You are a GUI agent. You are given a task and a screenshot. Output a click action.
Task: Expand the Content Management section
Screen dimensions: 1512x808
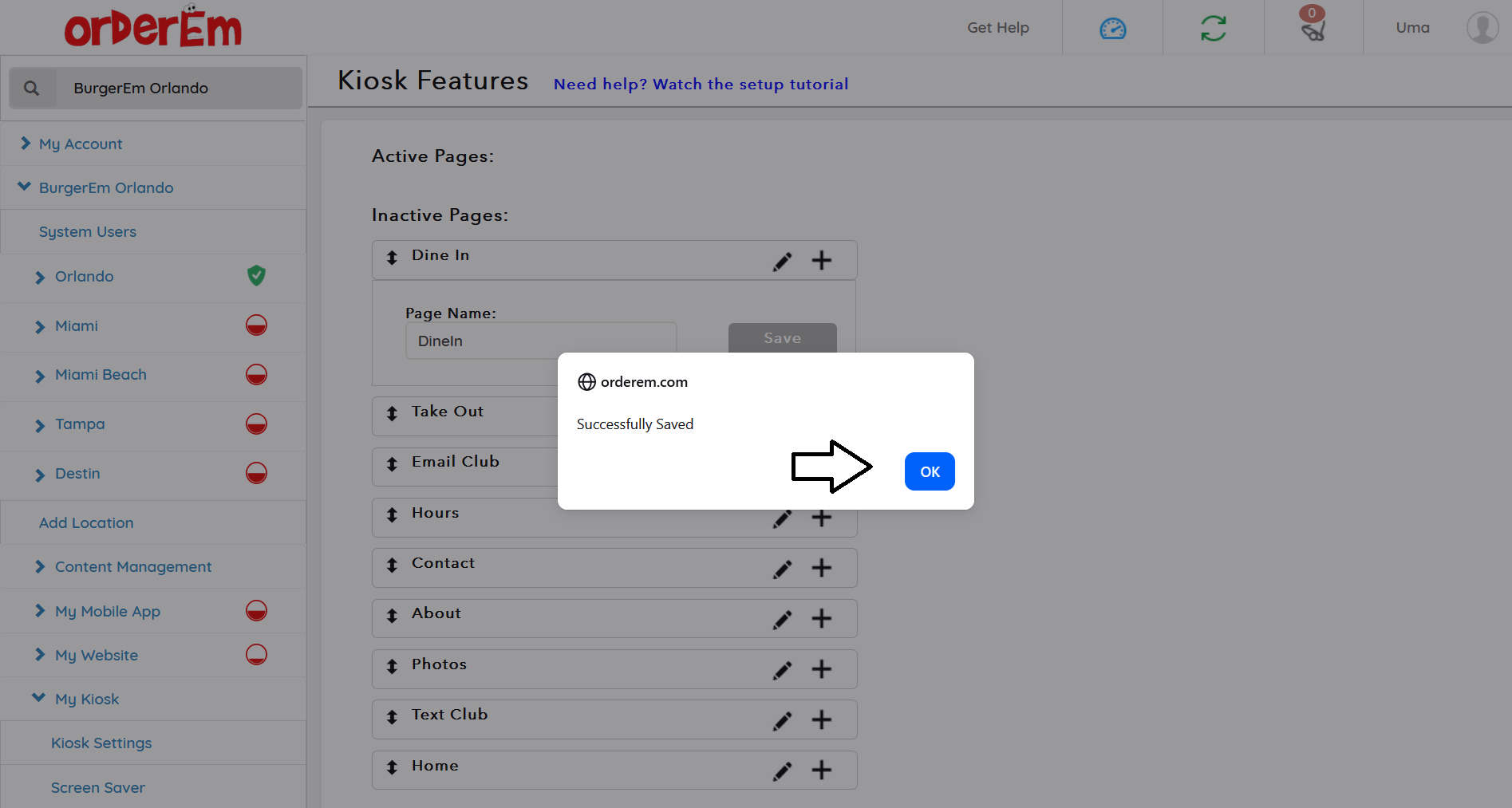click(132, 567)
